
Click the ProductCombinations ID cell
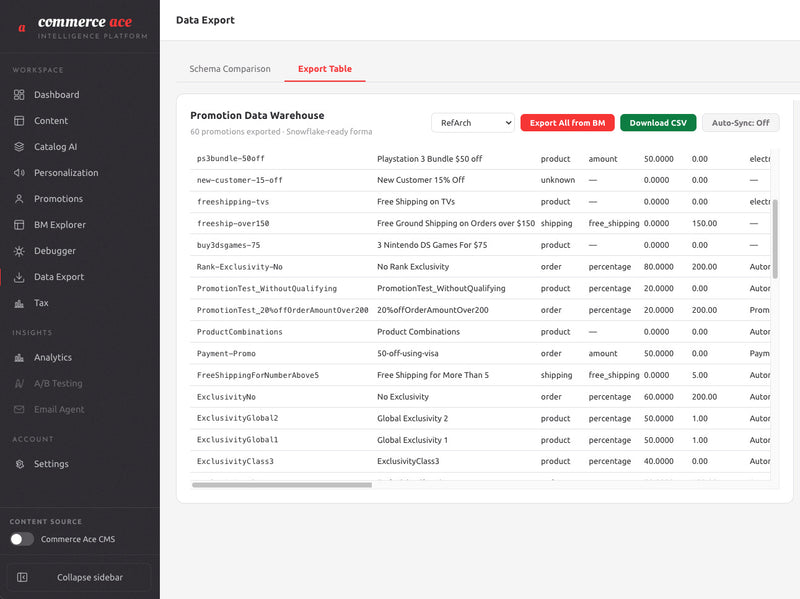coord(239,332)
